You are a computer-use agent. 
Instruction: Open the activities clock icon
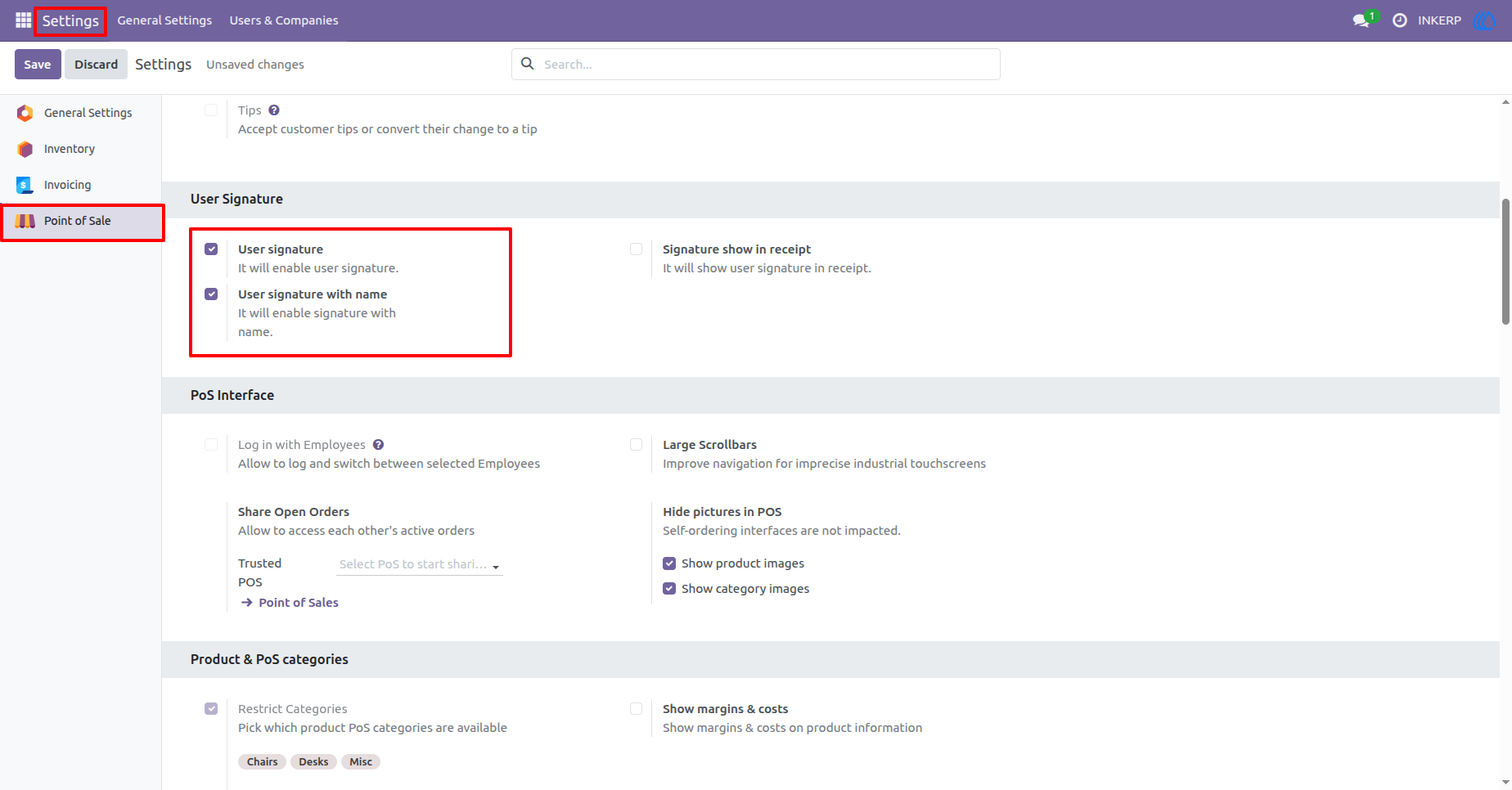1400,20
